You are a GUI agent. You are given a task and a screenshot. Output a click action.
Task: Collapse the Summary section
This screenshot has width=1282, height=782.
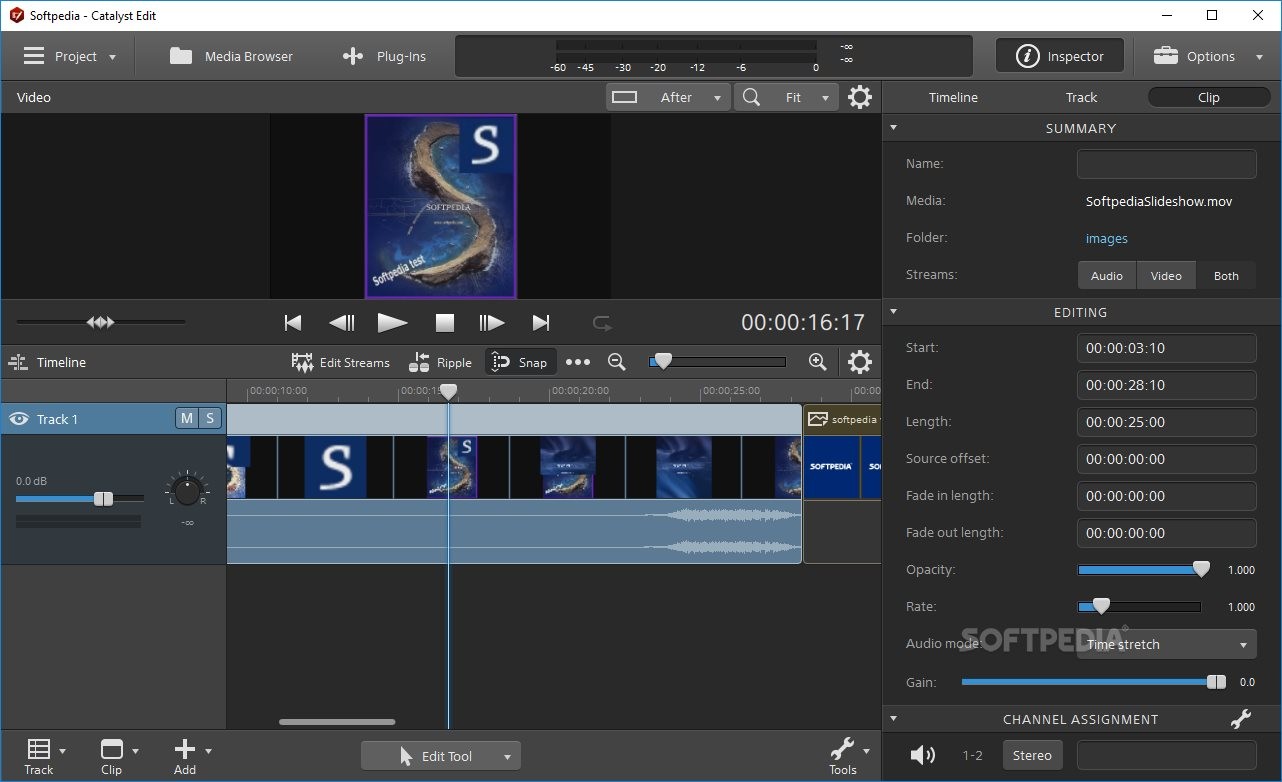pyautogui.click(x=894, y=128)
